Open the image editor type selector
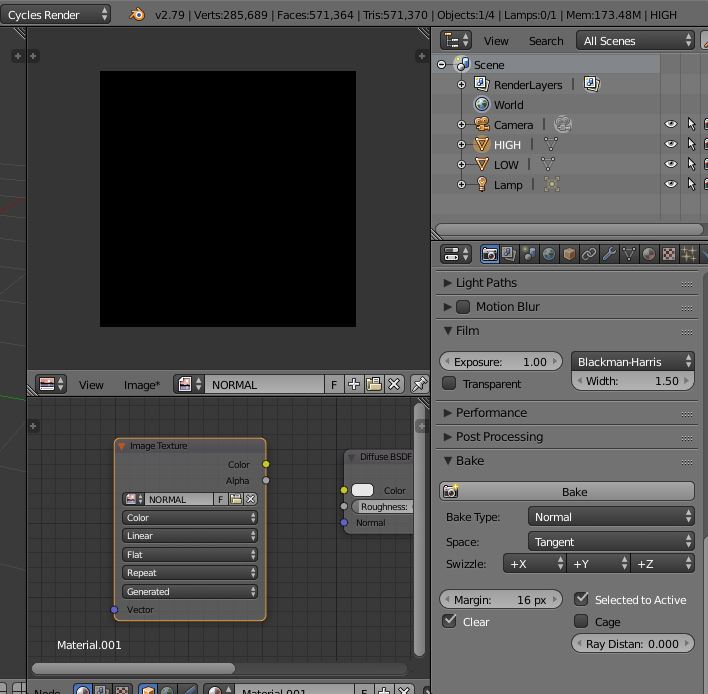The height and width of the screenshot is (694, 708). 51,385
